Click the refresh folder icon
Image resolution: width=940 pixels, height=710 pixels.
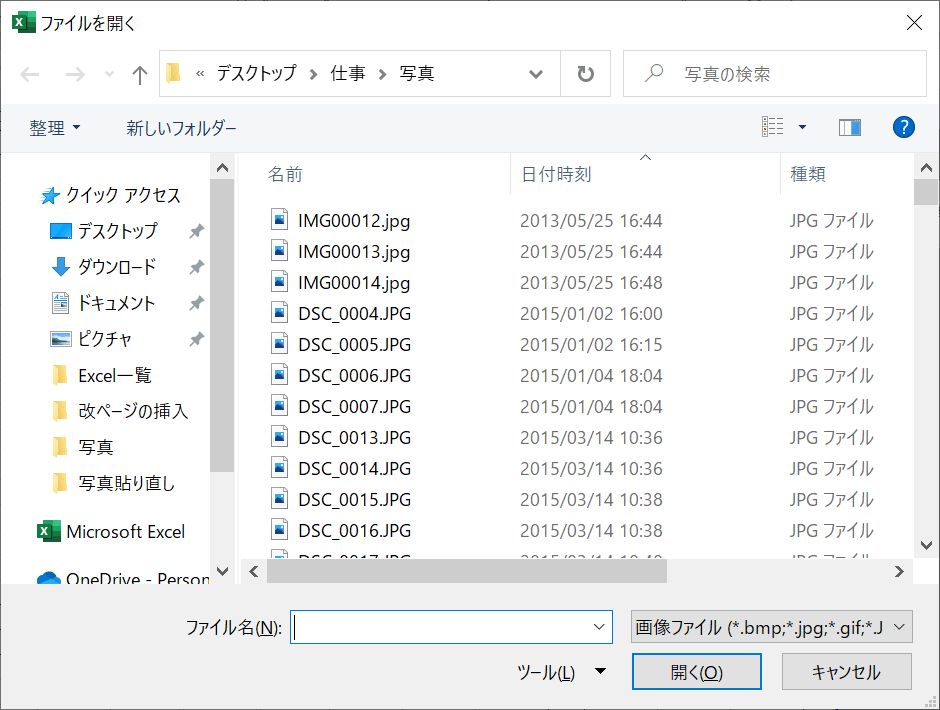586,74
